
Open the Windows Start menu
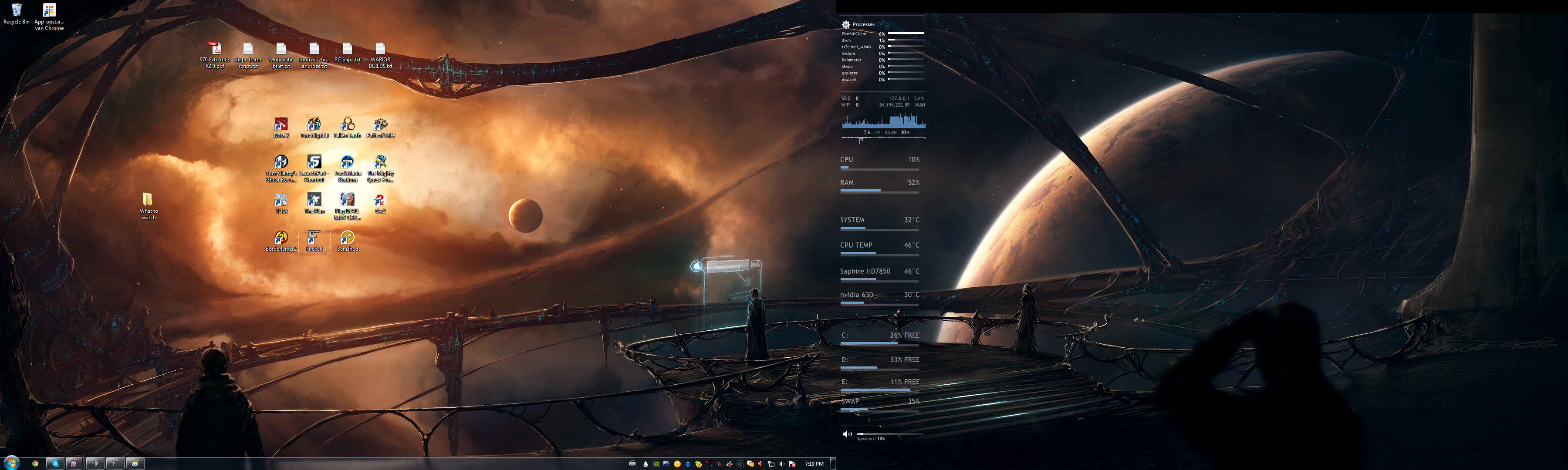coord(12,463)
